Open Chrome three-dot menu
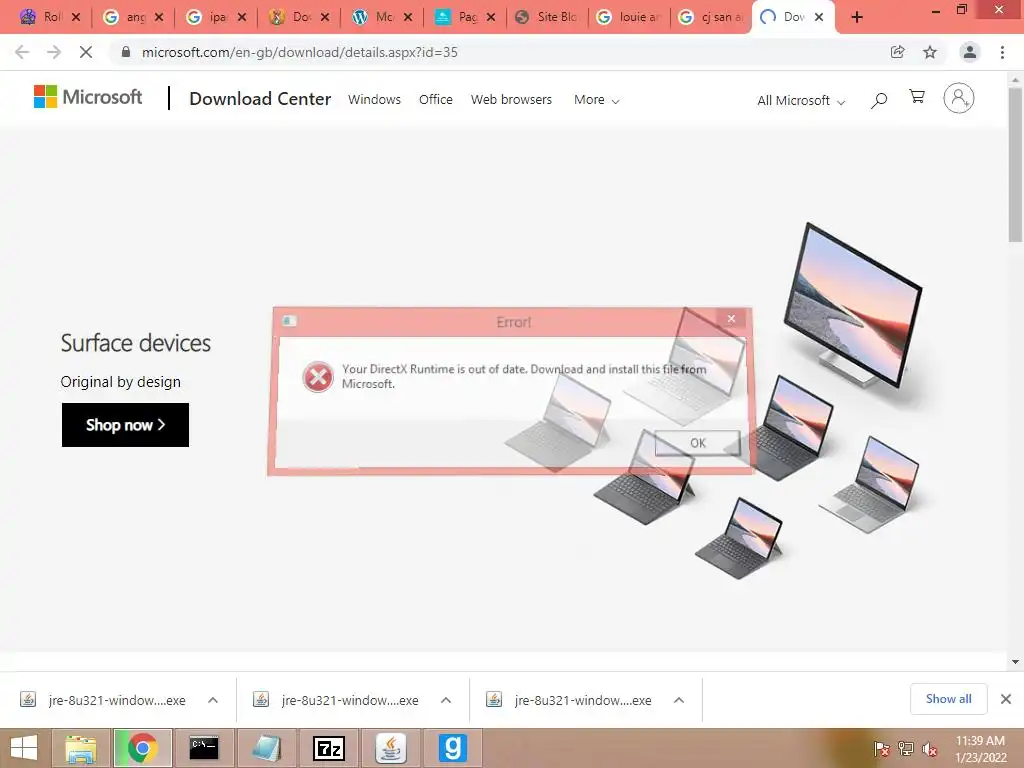The height and width of the screenshot is (768, 1024). point(1002,52)
